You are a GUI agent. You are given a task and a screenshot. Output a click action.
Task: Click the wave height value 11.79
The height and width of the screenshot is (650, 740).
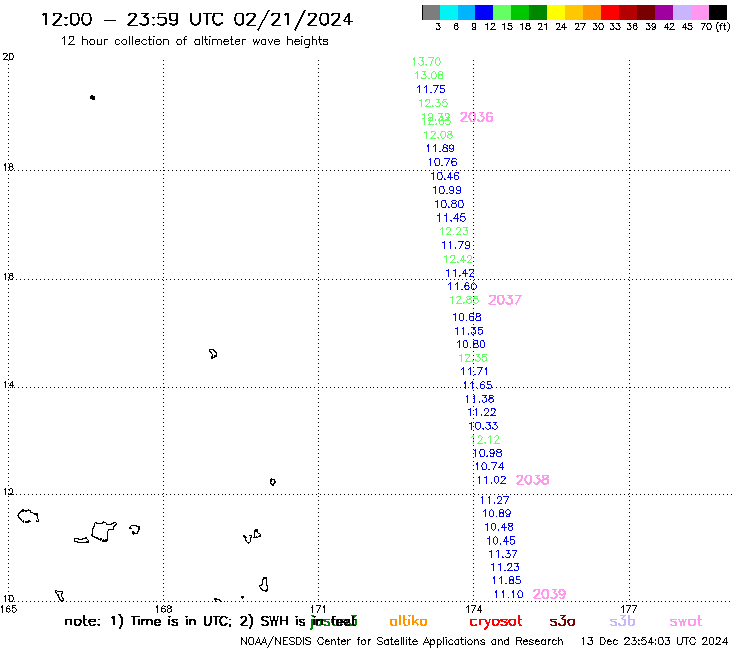(456, 245)
